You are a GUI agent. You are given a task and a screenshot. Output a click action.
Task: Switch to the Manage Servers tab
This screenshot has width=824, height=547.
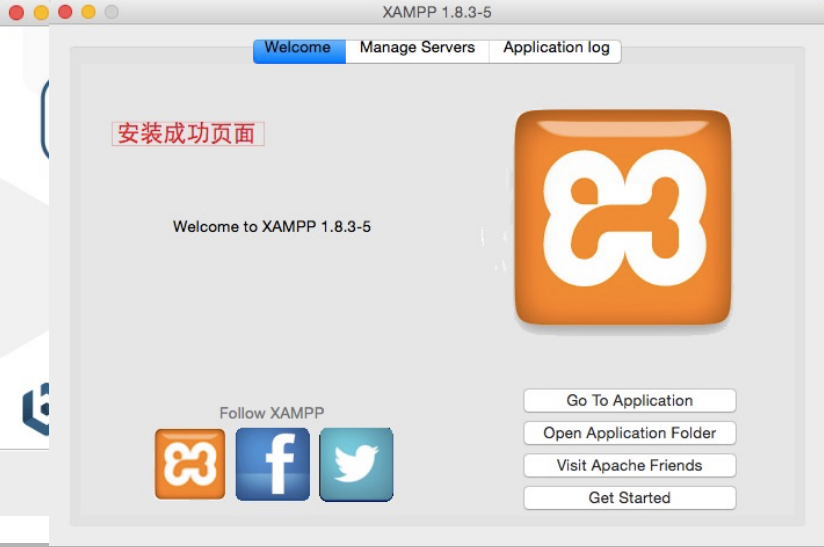pyautogui.click(x=417, y=51)
